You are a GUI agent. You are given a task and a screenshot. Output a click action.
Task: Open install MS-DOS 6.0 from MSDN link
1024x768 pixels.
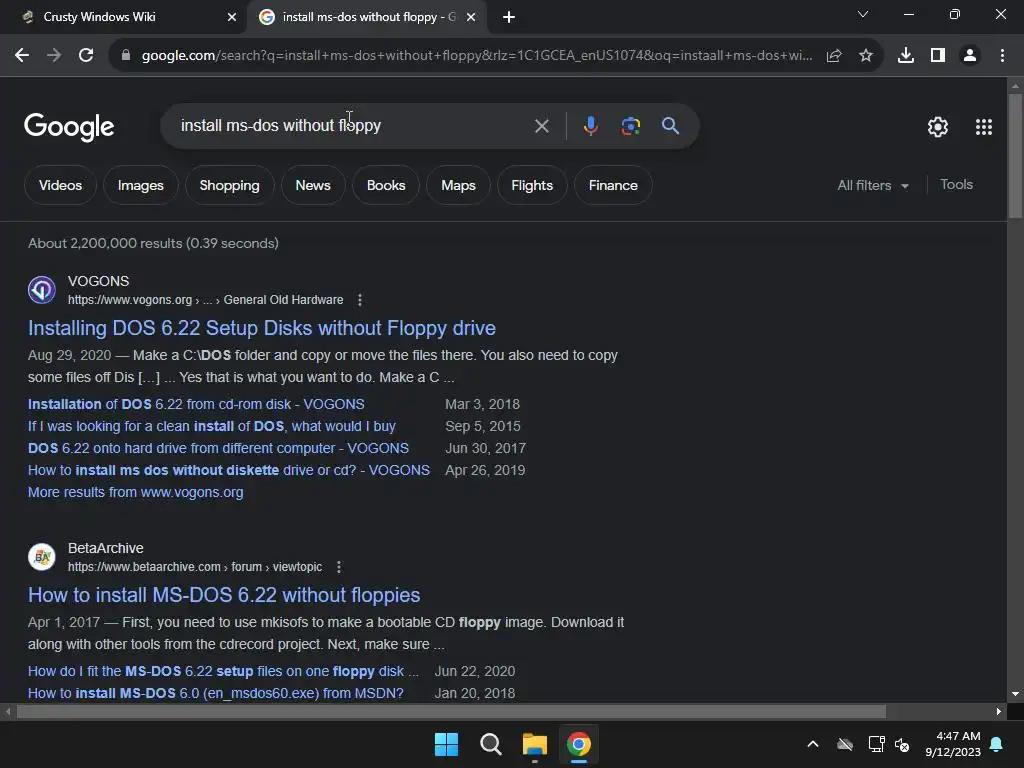pyautogui.click(x=216, y=694)
